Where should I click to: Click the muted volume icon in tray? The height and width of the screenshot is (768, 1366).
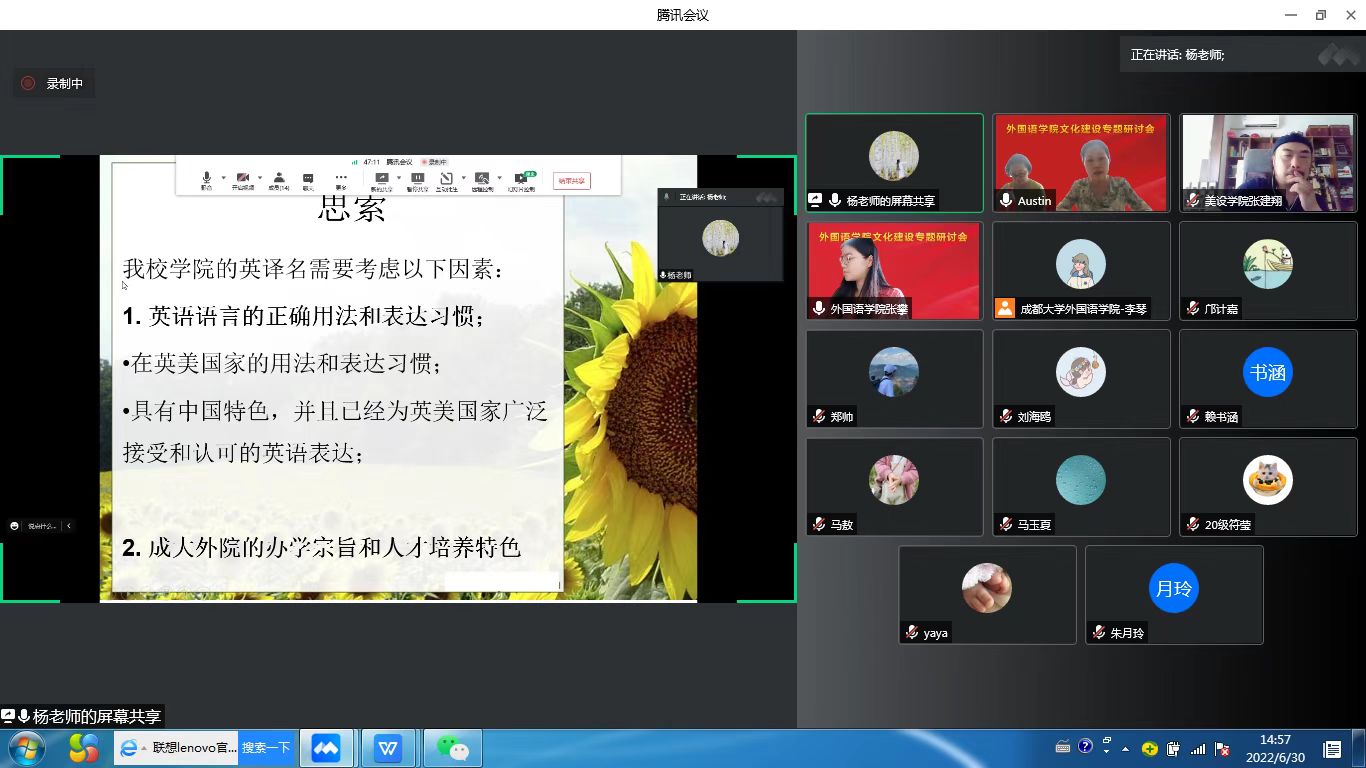click(x=1221, y=749)
